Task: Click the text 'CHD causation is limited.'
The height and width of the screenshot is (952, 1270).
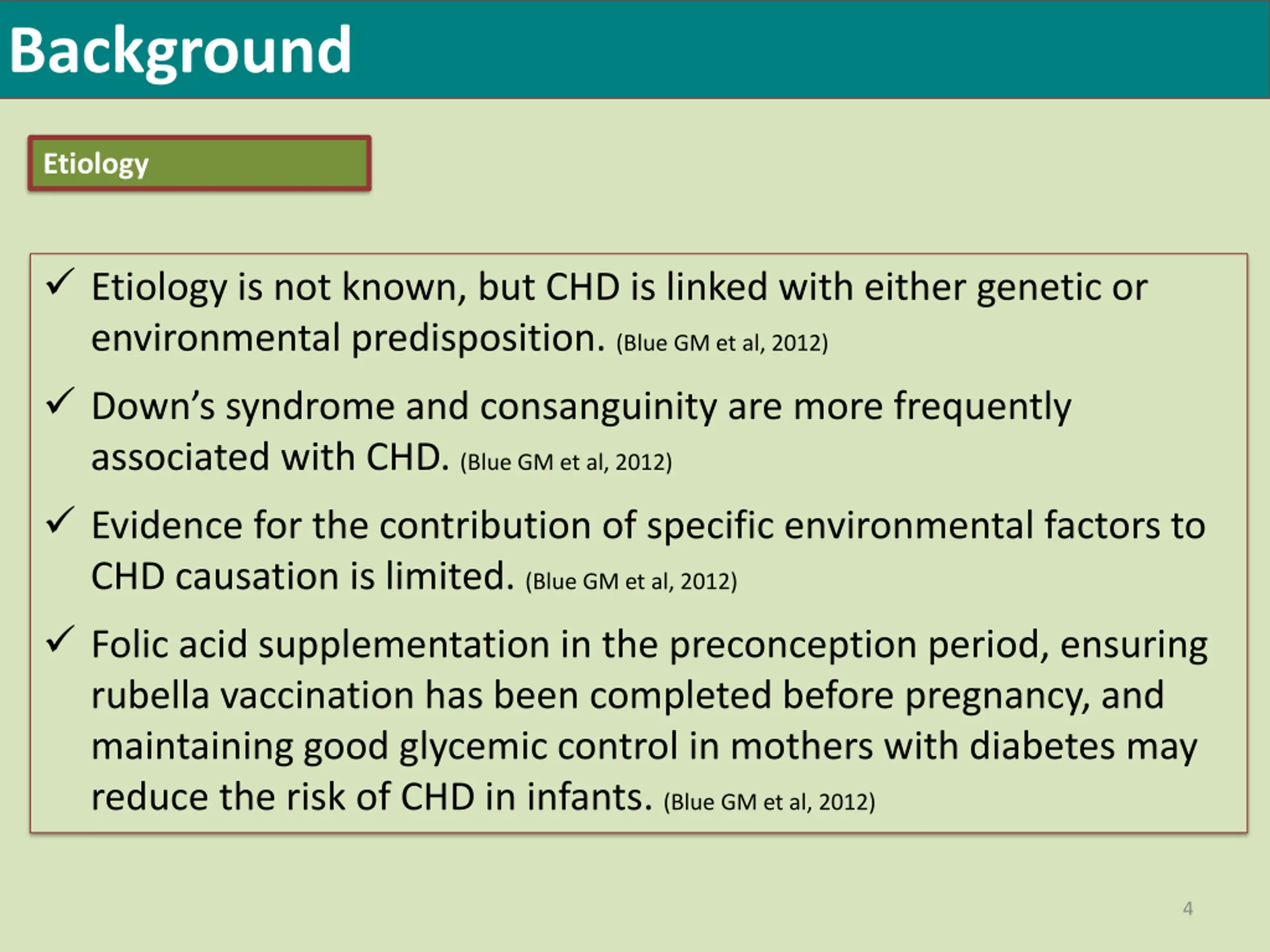Action: pyautogui.click(x=303, y=577)
